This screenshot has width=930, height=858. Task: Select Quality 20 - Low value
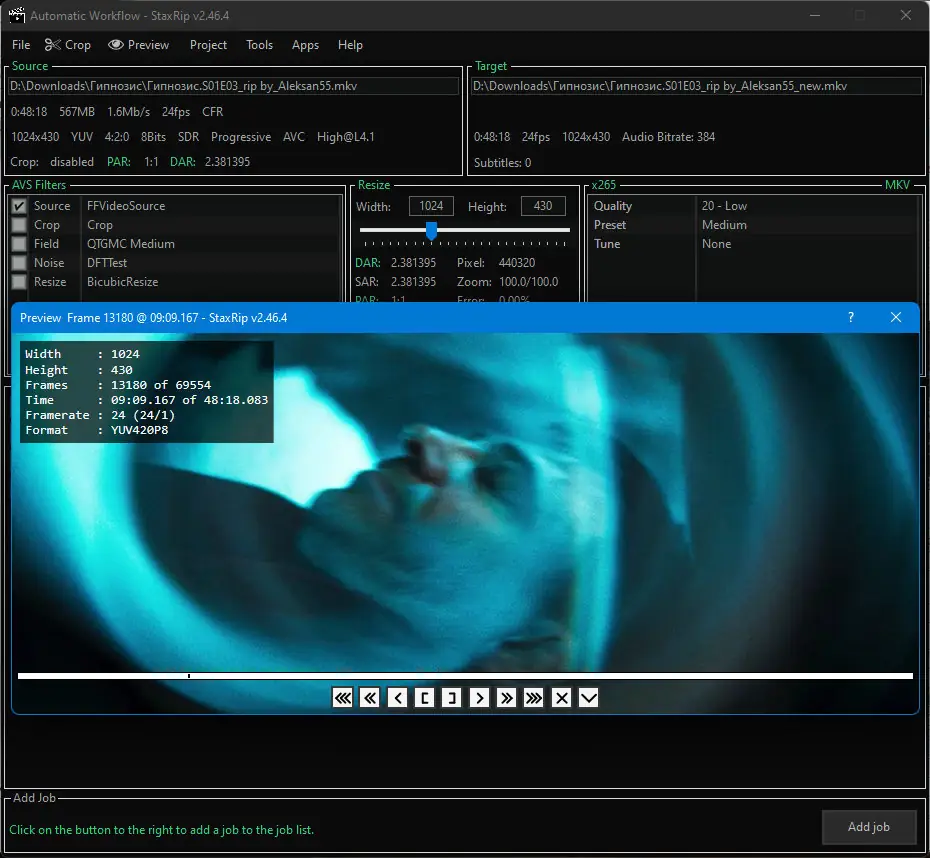click(x=724, y=206)
